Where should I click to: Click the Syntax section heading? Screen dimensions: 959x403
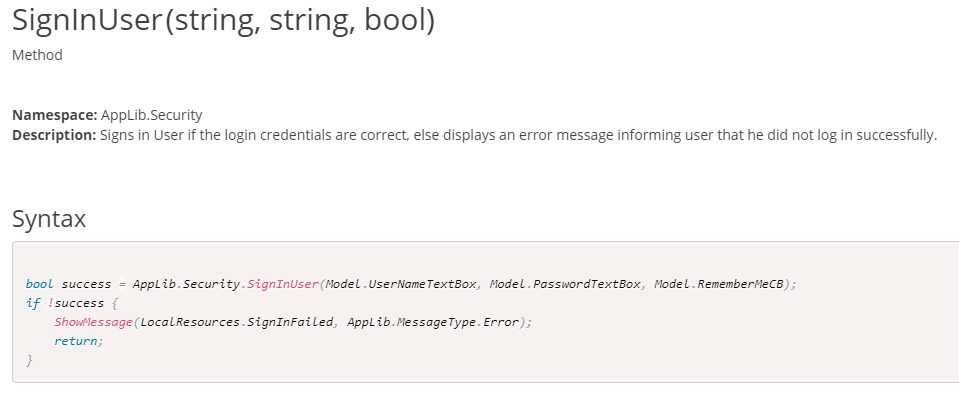49,218
